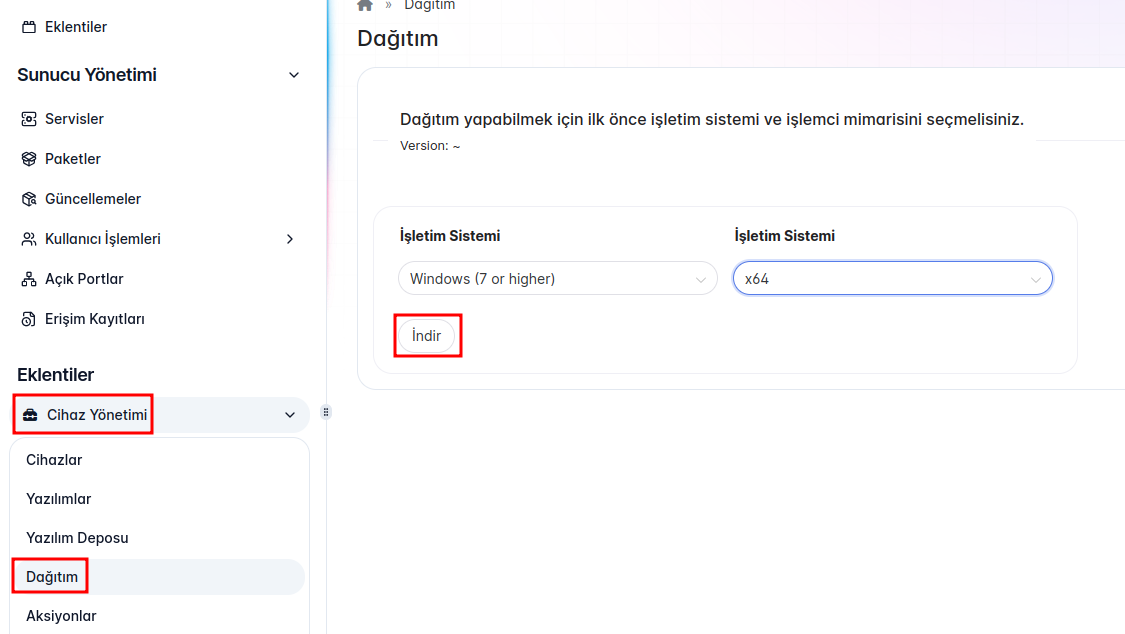The height and width of the screenshot is (634, 1125).
Task: Open the x64 architecture dropdown
Action: [x=892, y=279]
